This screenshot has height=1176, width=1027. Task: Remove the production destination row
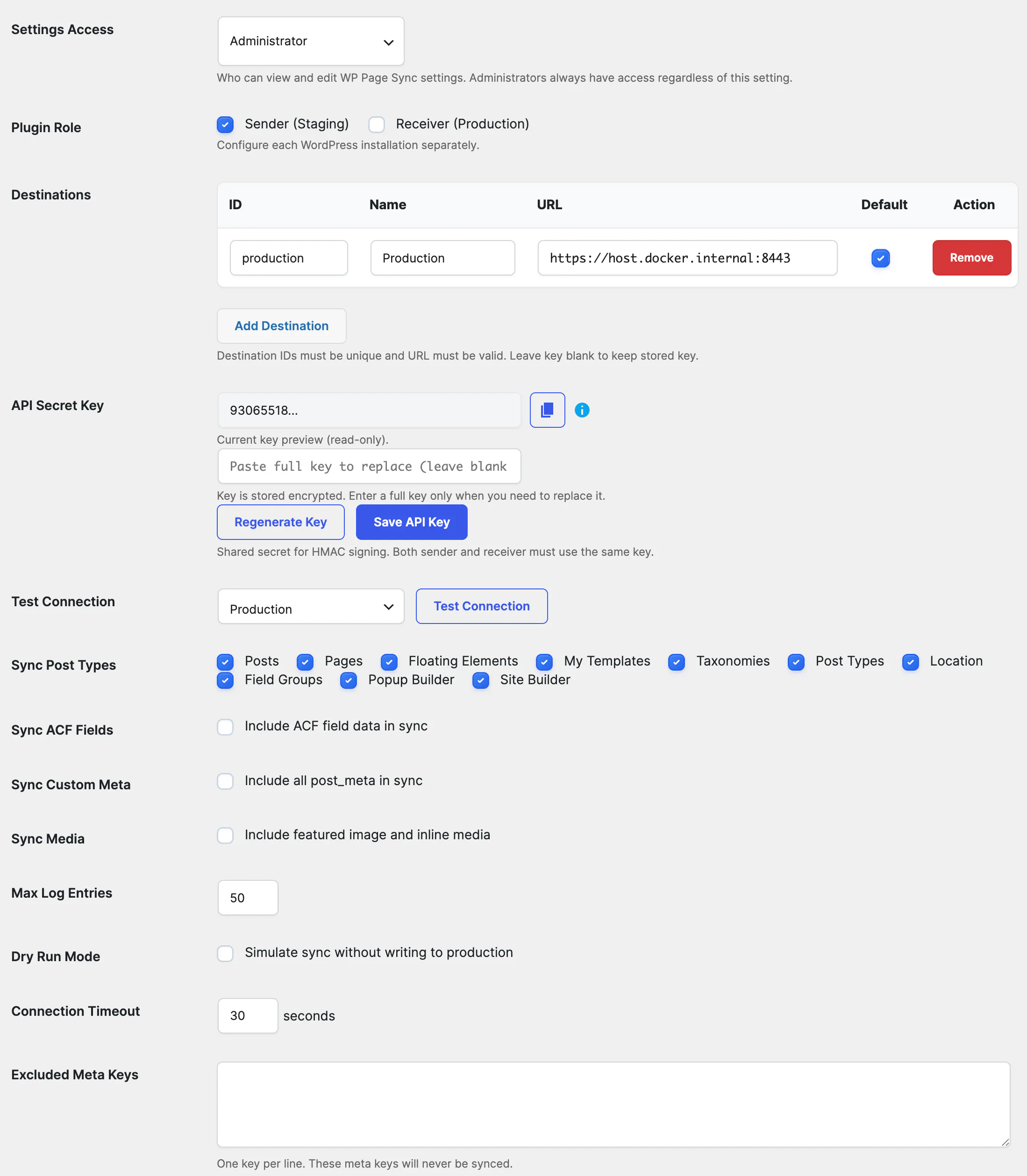coord(971,258)
